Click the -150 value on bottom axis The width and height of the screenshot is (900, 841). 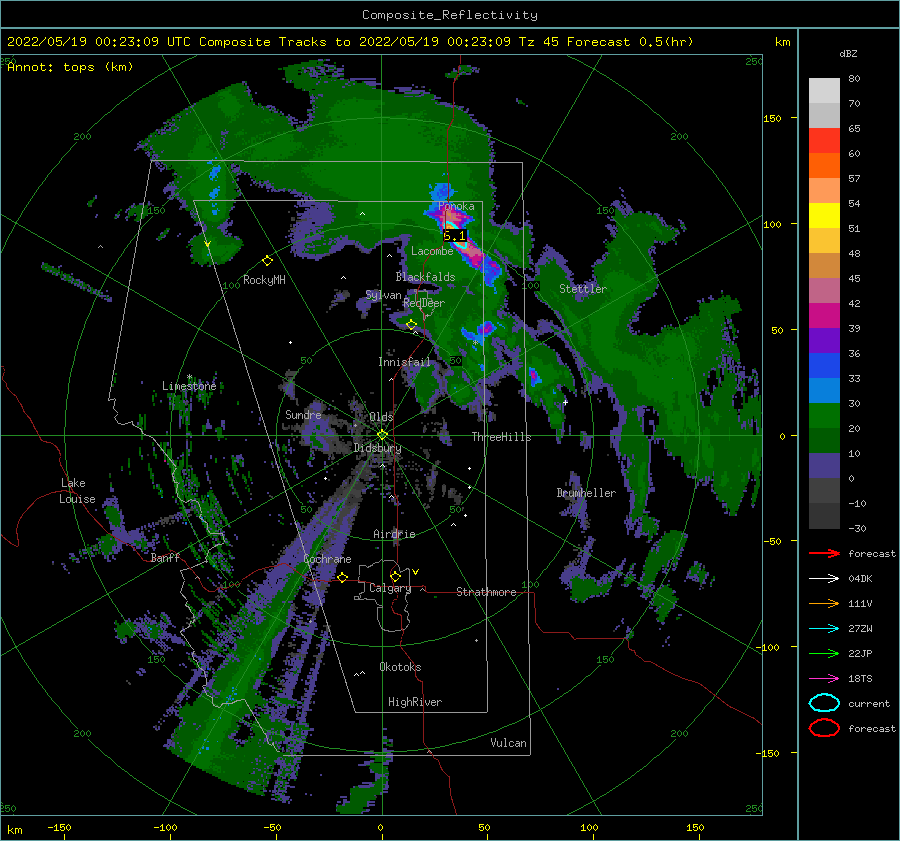59,827
